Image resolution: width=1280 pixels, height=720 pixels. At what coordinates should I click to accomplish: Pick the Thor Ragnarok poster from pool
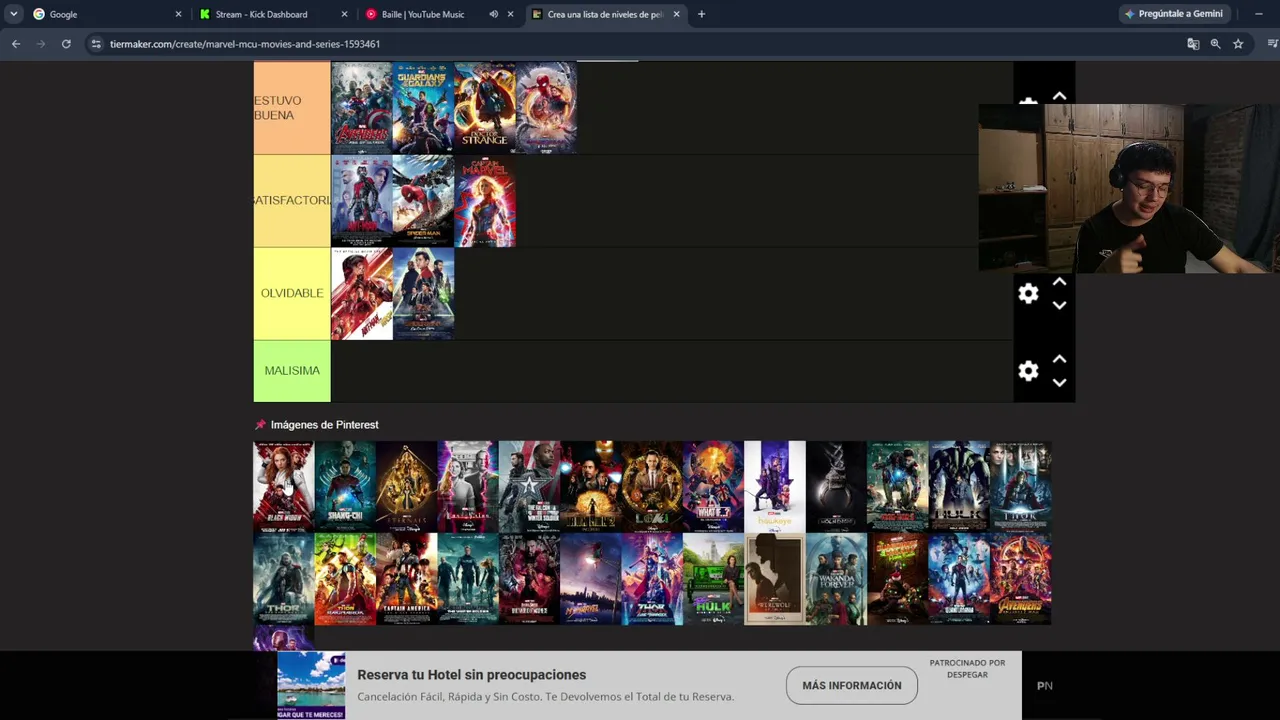[x=345, y=579]
